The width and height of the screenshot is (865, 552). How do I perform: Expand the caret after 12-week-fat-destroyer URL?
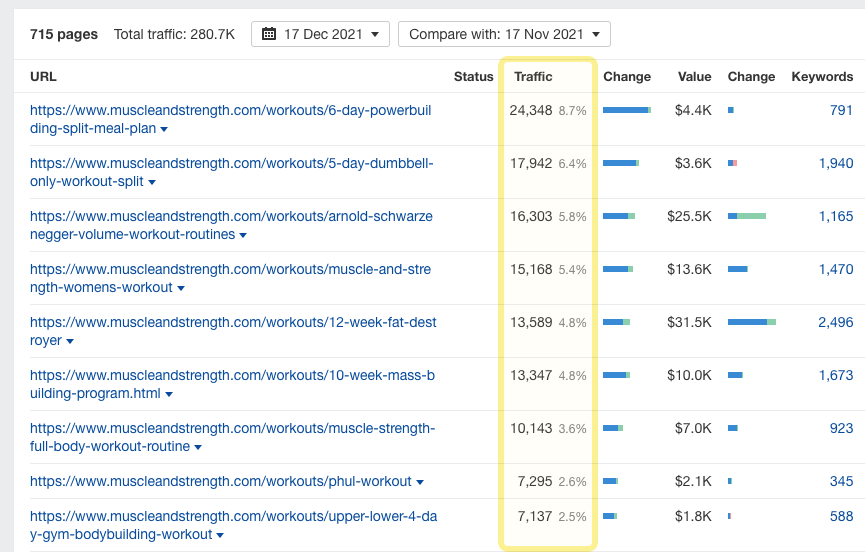pos(70,342)
